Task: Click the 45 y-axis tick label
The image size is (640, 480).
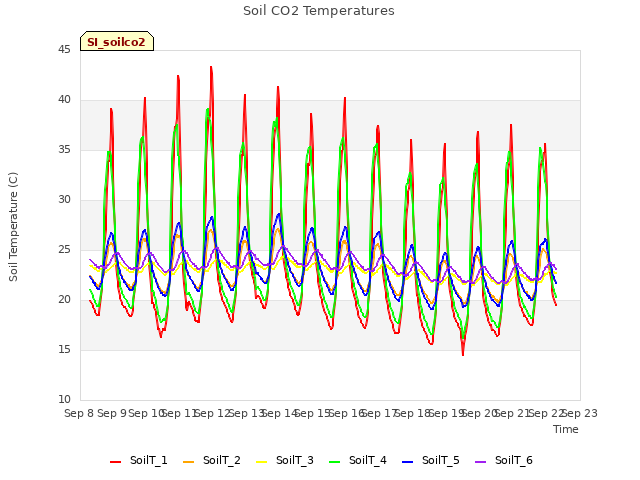Action: tap(64, 50)
